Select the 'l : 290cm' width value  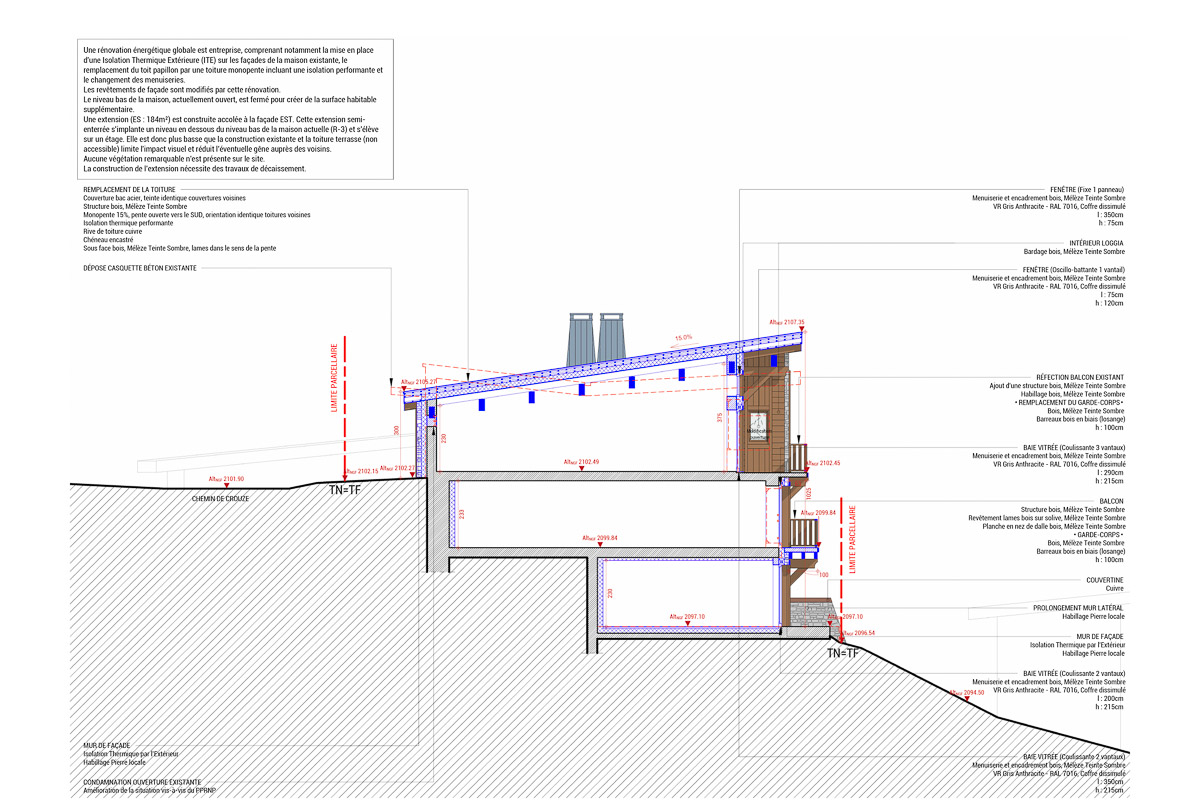1111,472
